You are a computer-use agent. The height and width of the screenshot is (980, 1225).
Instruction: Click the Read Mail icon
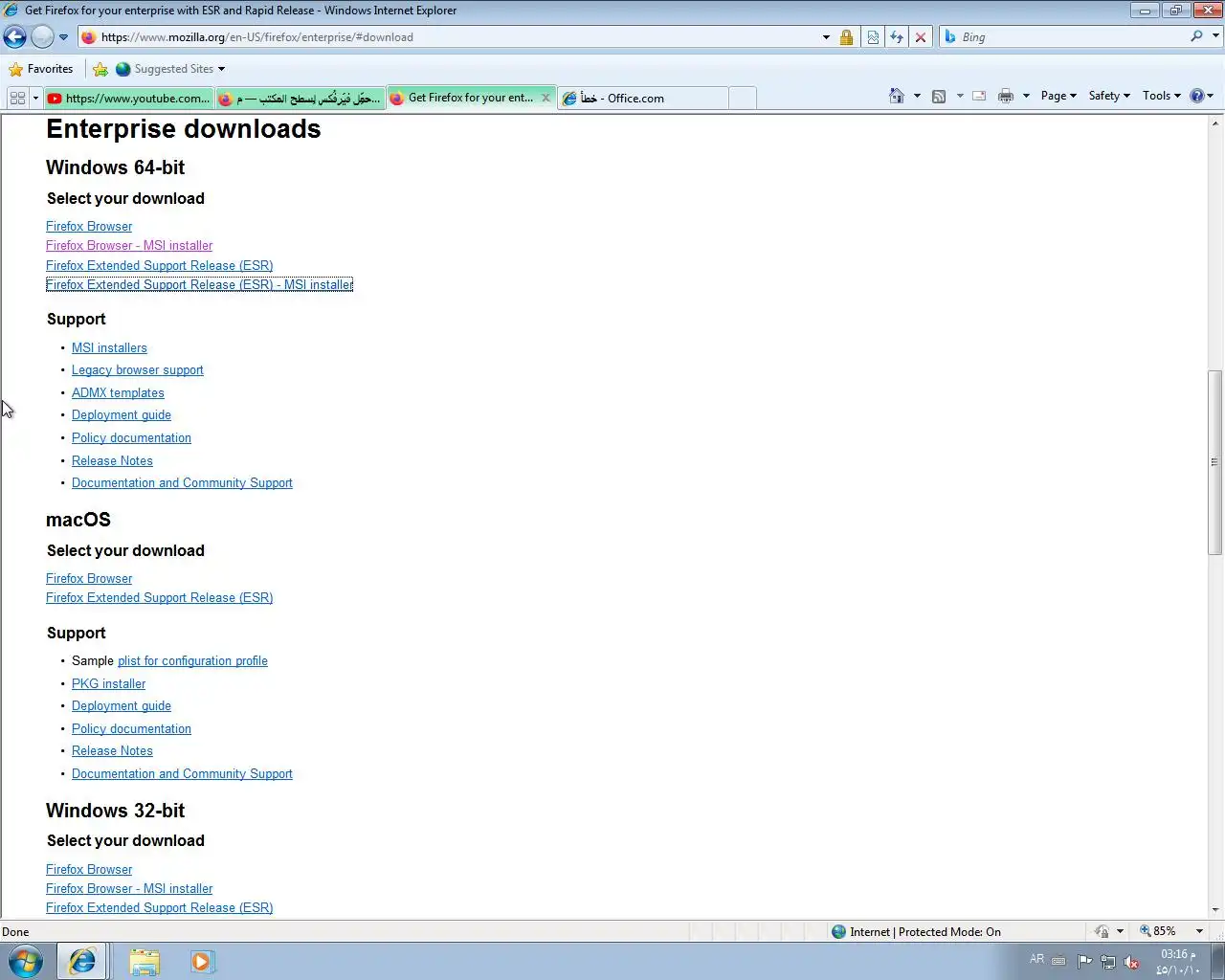(x=979, y=96)
